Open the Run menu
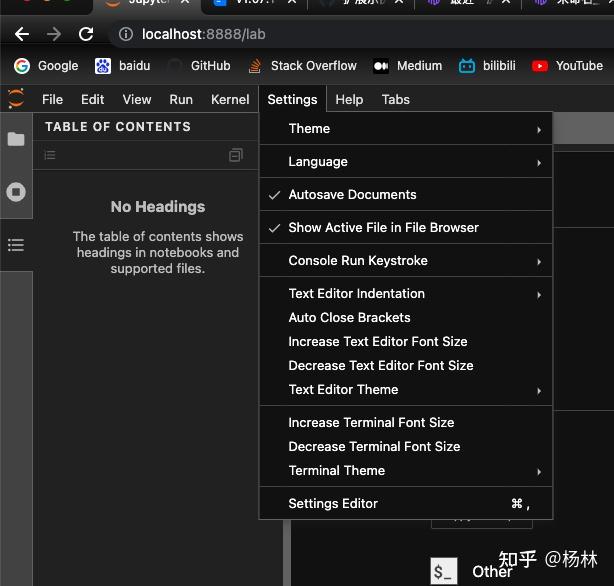614x586 pixels. point(181,99)
